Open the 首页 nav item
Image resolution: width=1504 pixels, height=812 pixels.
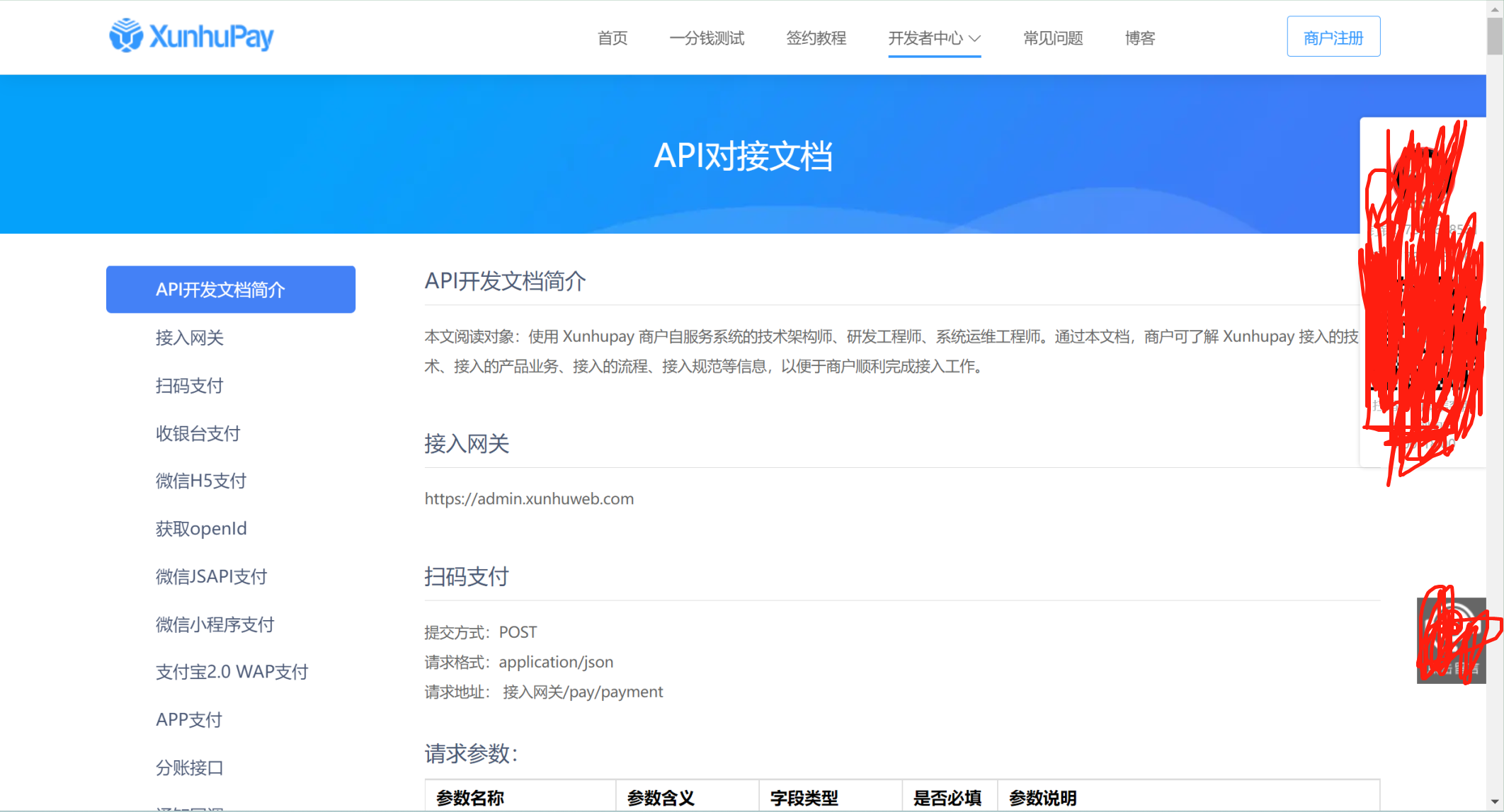pos(613,38)
